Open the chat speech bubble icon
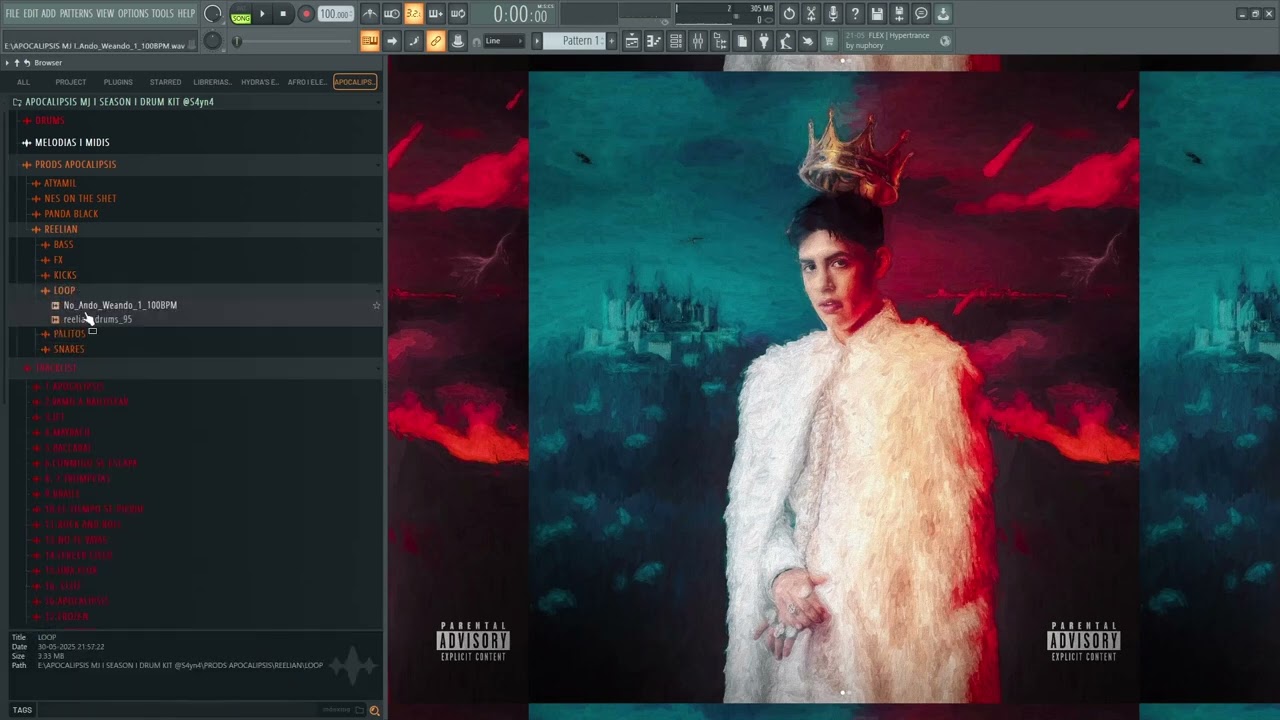1280x720 pixels. pos(921,14)
